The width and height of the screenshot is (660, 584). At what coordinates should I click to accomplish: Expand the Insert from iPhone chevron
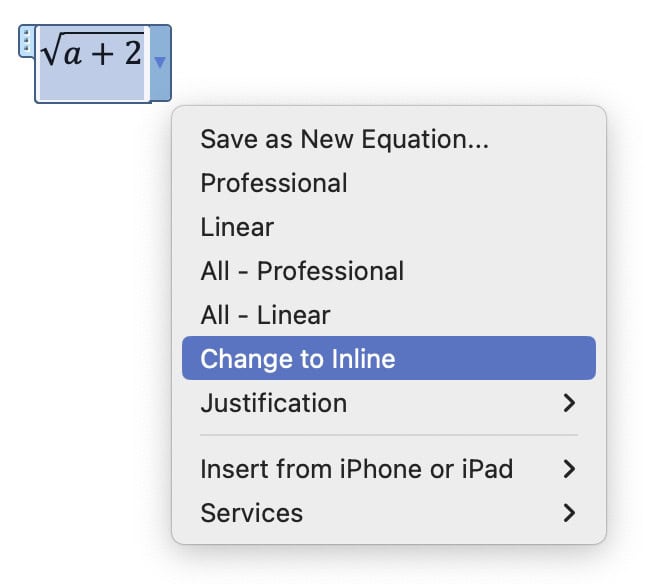569,469
